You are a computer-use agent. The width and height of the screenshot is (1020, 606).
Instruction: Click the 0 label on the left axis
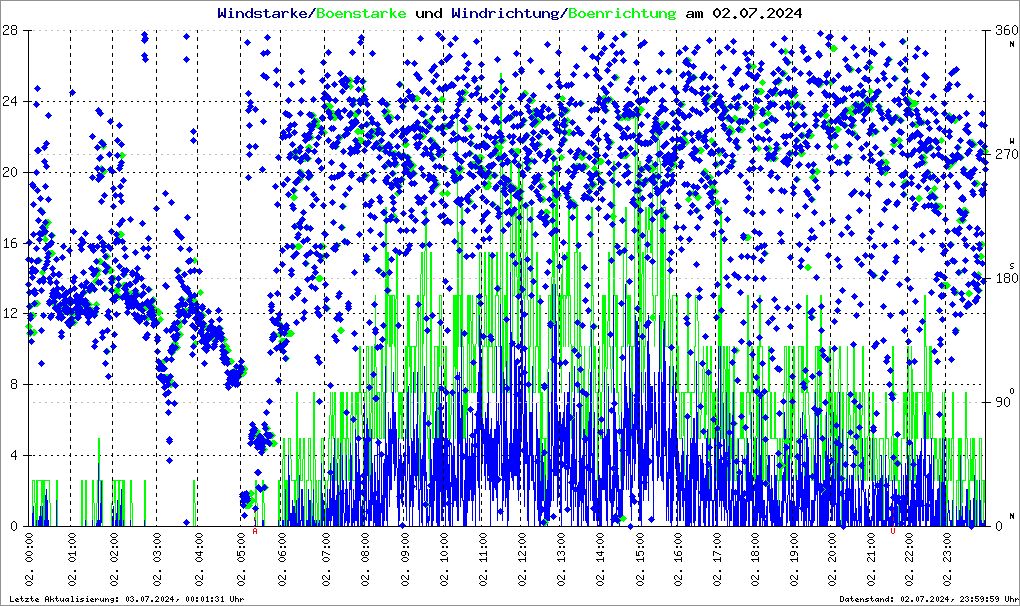tap(13, 526)
